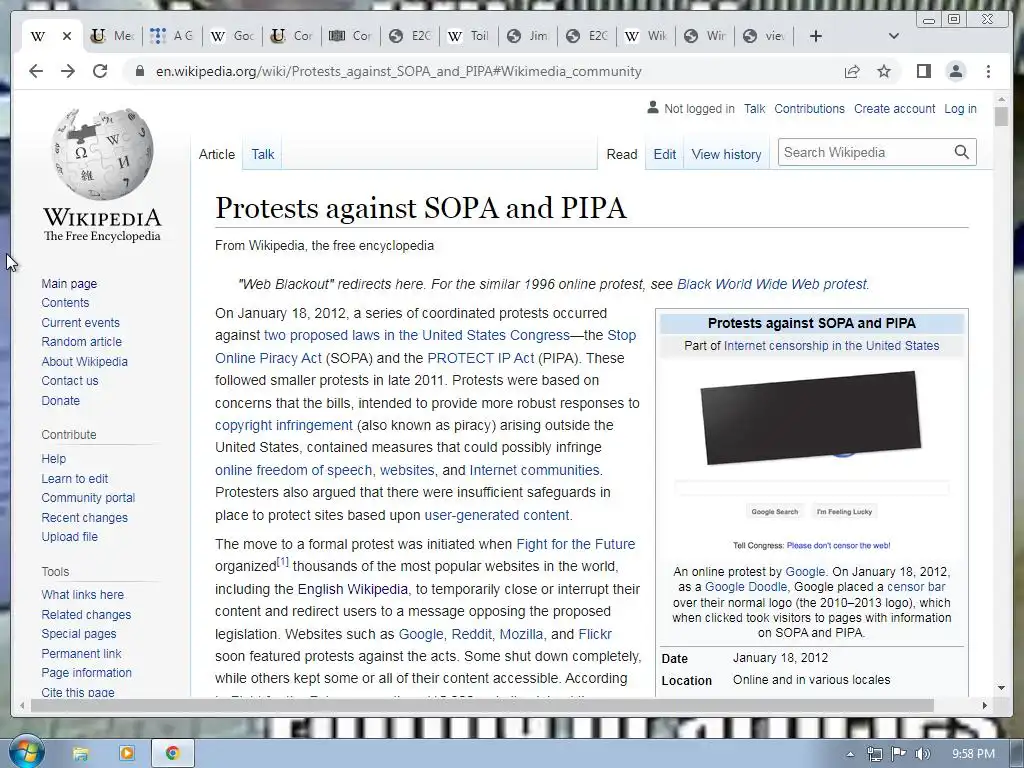Open View history tab

pyautogui.click(x=726, y=154)
